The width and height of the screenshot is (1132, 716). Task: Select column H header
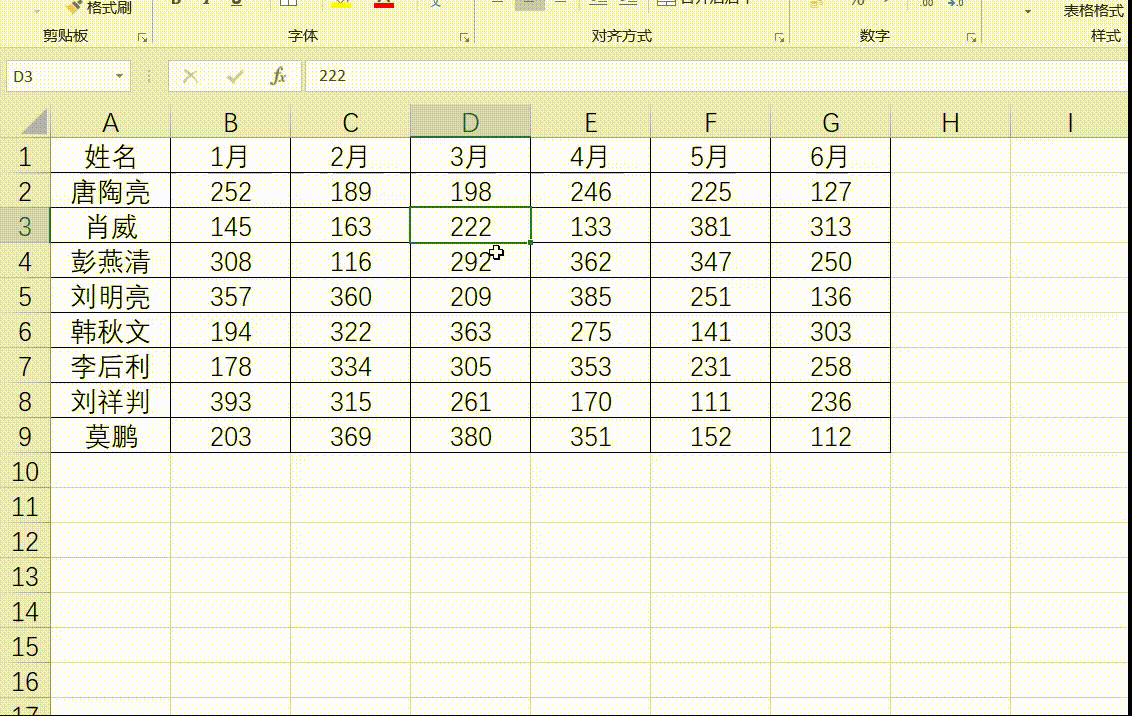[x=950, y=122]
